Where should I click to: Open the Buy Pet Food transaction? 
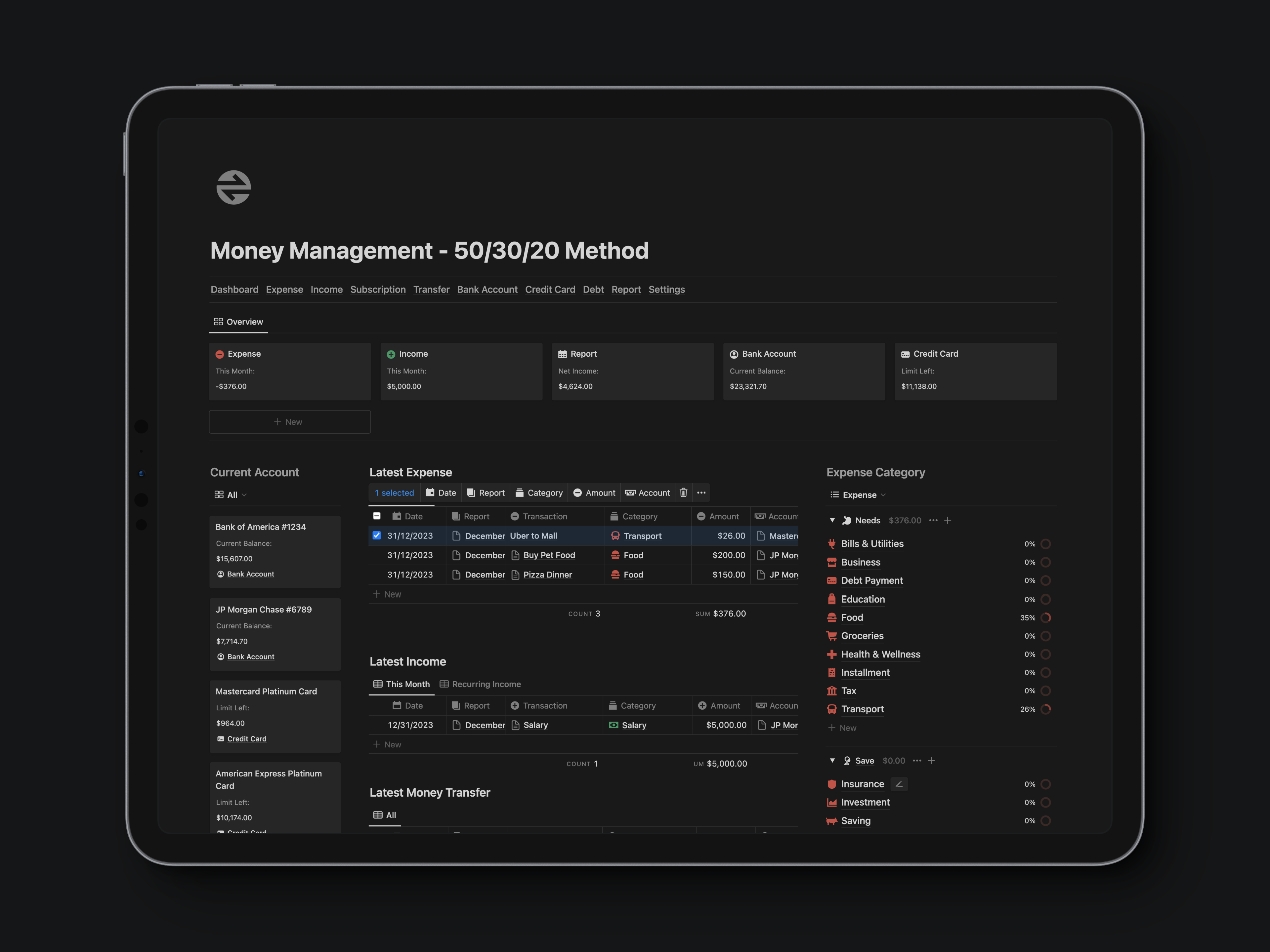click(x=549, y=555)
